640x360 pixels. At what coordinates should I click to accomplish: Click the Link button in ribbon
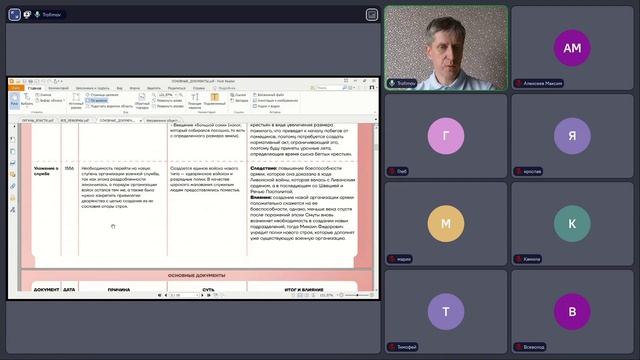pyautogui.click(x=238, y=95)
